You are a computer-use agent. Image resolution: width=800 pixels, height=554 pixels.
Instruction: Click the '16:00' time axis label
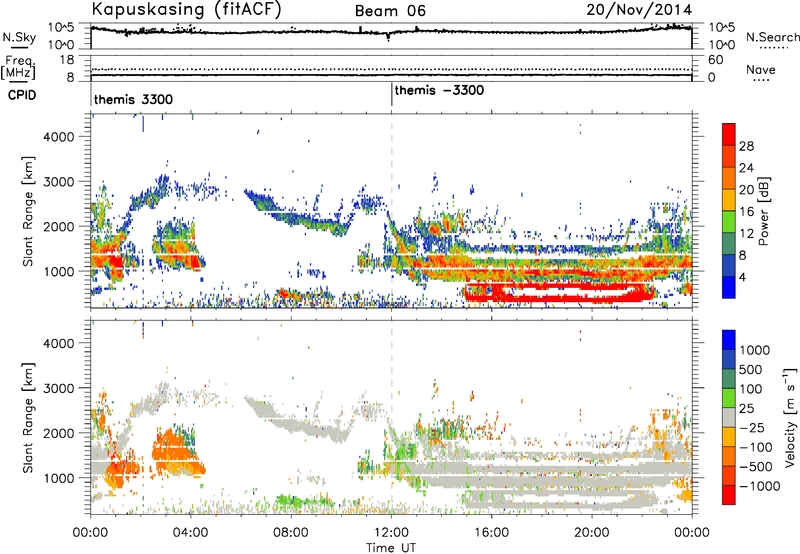click(491, 533)
